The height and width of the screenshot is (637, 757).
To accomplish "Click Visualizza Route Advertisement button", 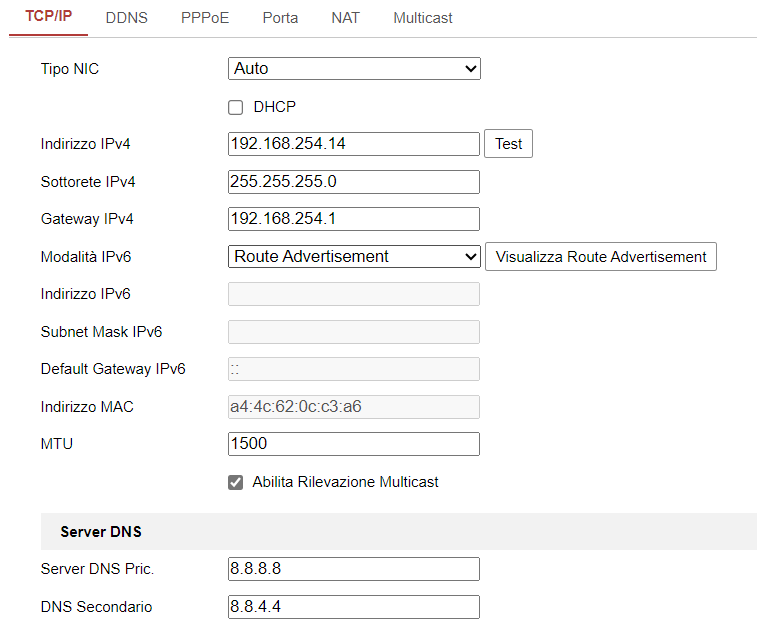I will (600, 257).
